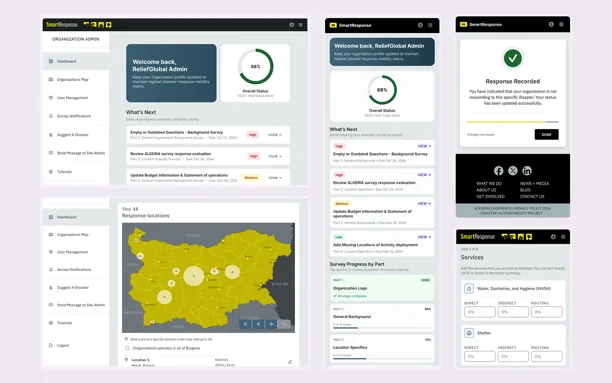Expand VIEW for desktop 'Update Budget Information' row
The height and width of the screenshot is (383, 612).
(x=275, y=178)
